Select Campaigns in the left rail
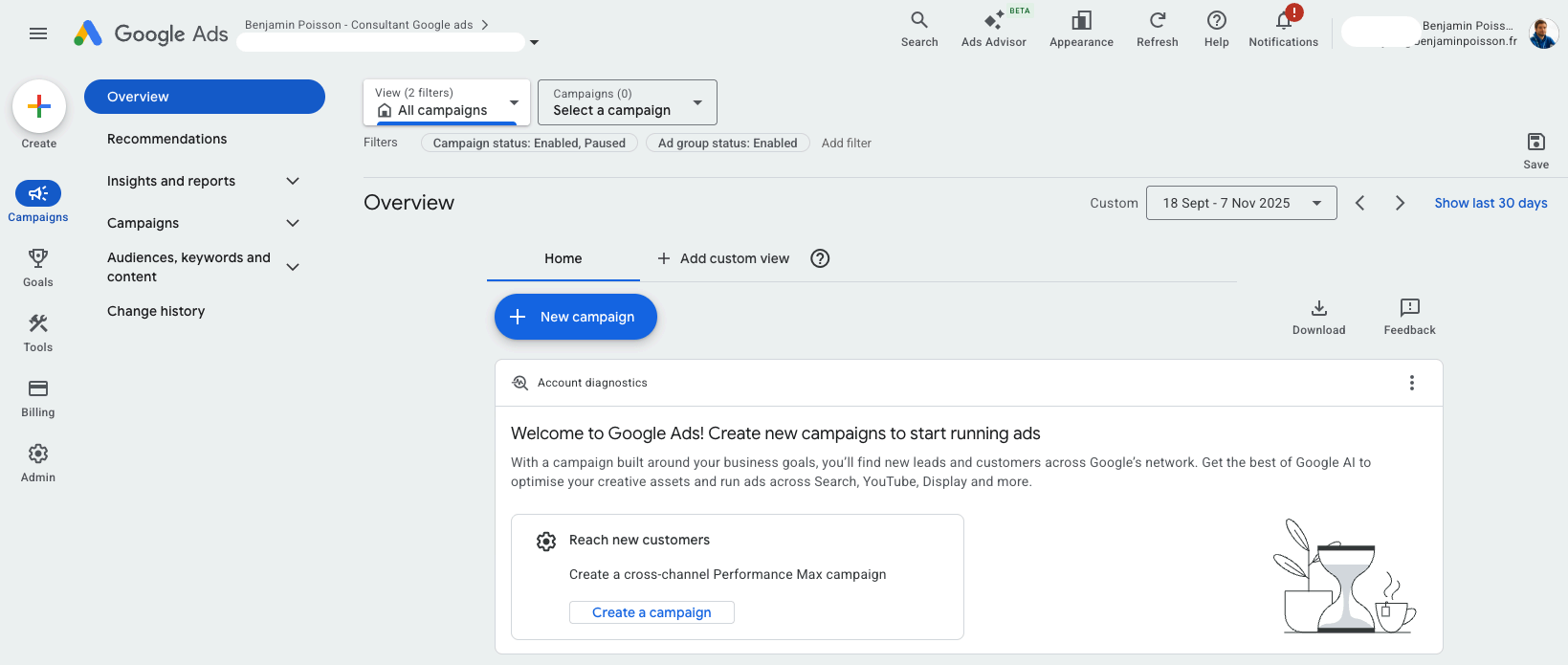The image size is (1568, 665). coord(38,202)
